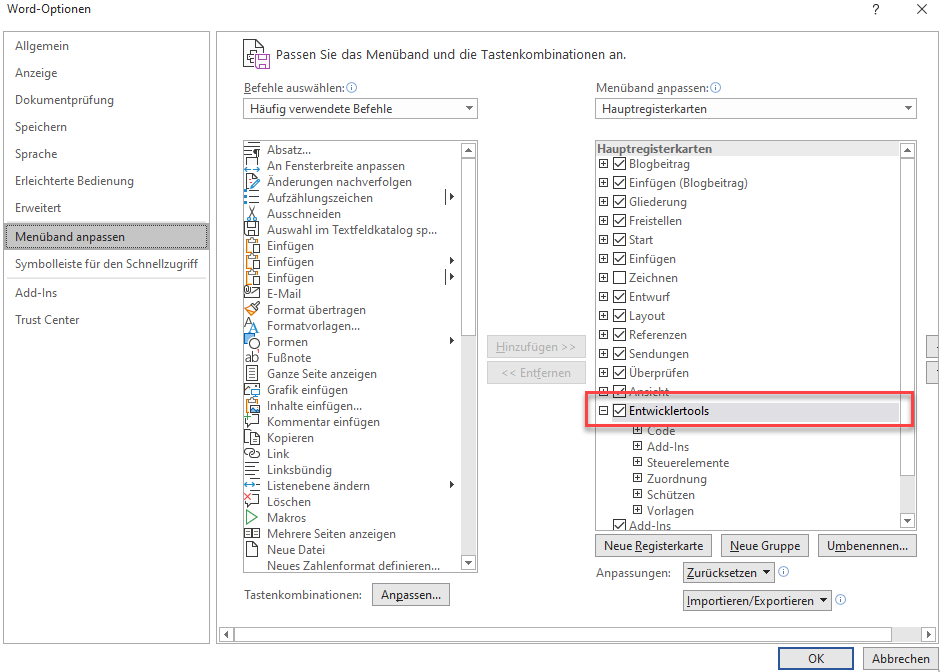Toggle the Referenzen checkbox
This screenshot has height=672, width=941.
click(619, 335)
